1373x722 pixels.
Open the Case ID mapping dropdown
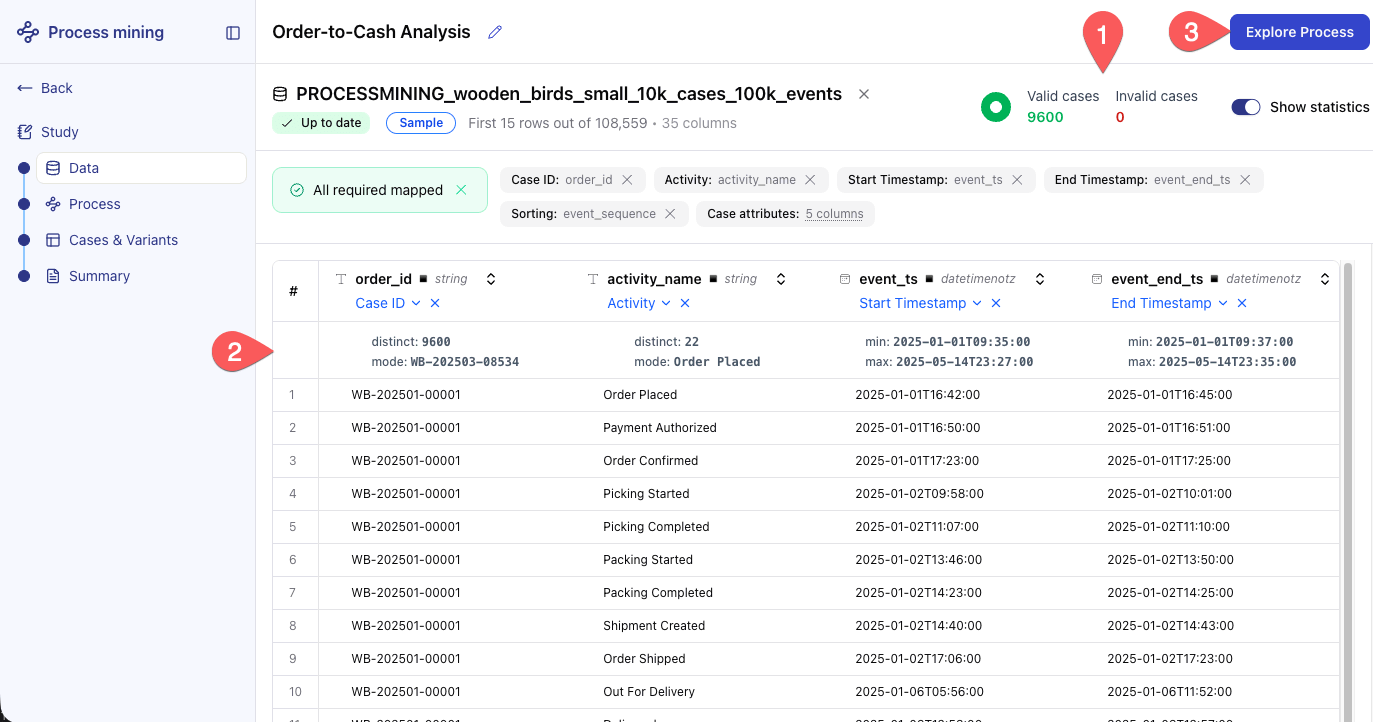388,303
